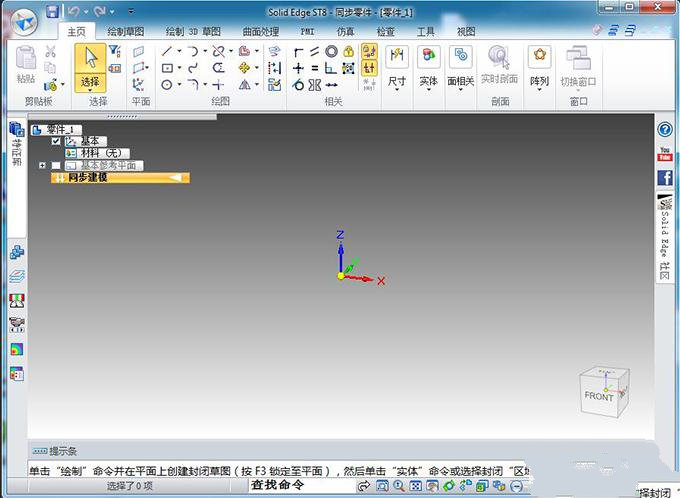This screenshot has width=680, height=498.
Task: Select the Circle drawing tool
Action: coord(167,85)
